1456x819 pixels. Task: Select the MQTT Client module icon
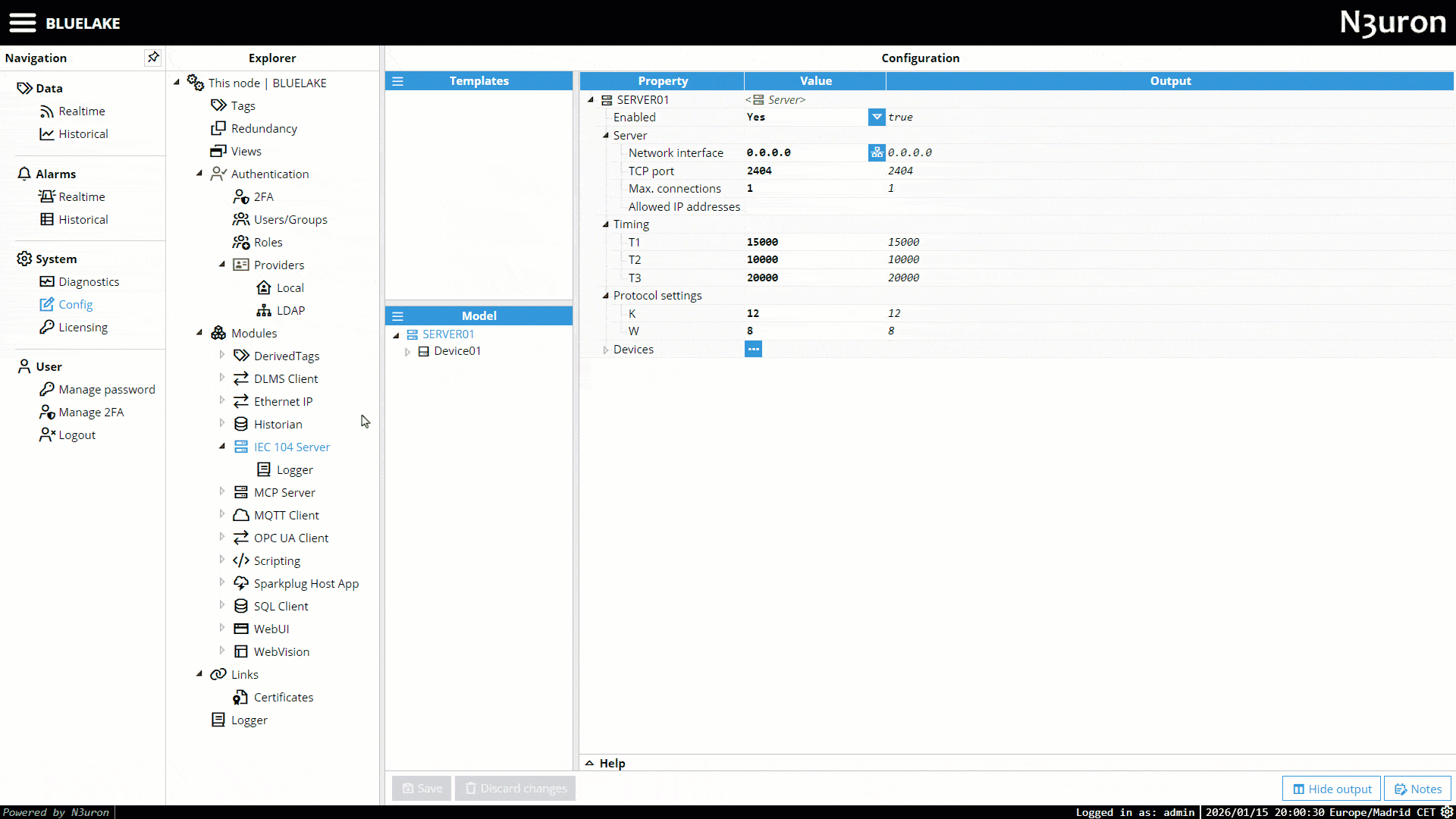point(241,516)
